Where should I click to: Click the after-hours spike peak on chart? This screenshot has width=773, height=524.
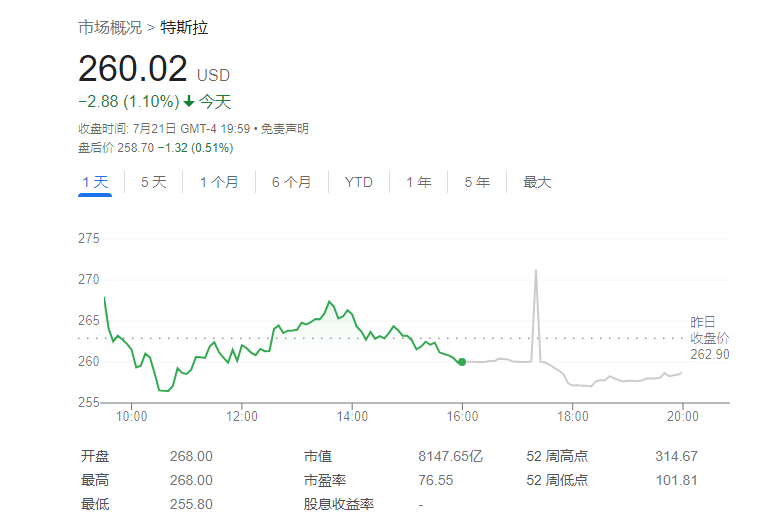tap(536, 271)
